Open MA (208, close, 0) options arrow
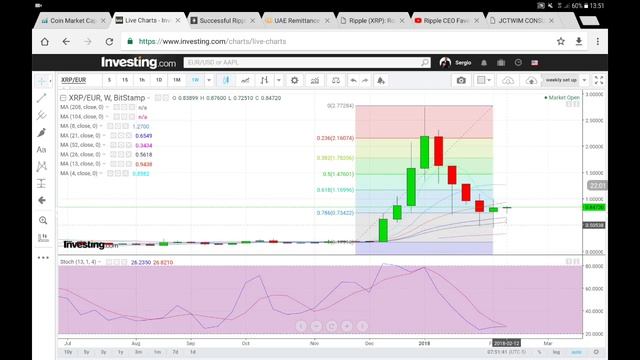Image resolution: width=640 pixels, height=360 pixels. (107, 107)
